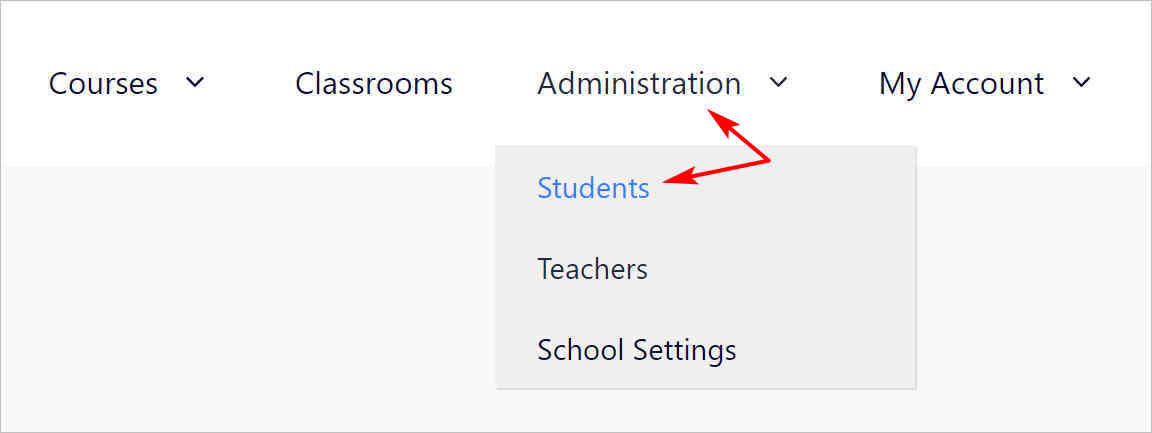Expand the Courses dropdown menu
The width and height of the screenshot is (1152, 433).
pos(195,82)
